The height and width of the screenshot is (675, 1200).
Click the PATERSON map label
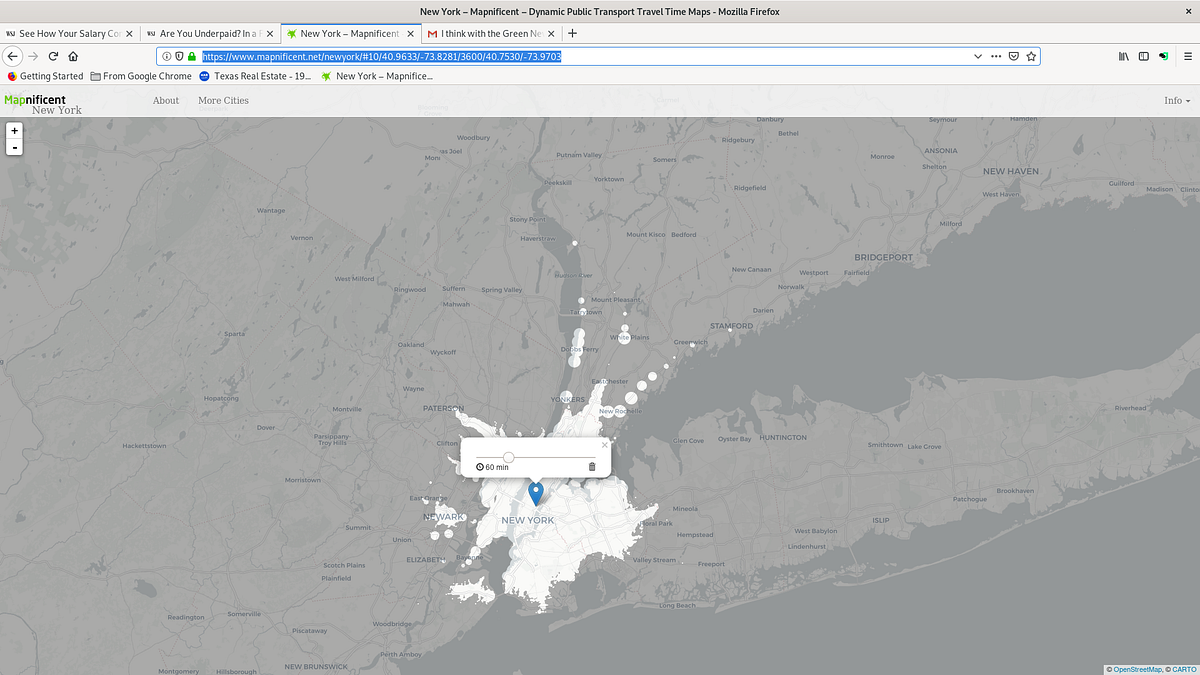tap(443, 408)
